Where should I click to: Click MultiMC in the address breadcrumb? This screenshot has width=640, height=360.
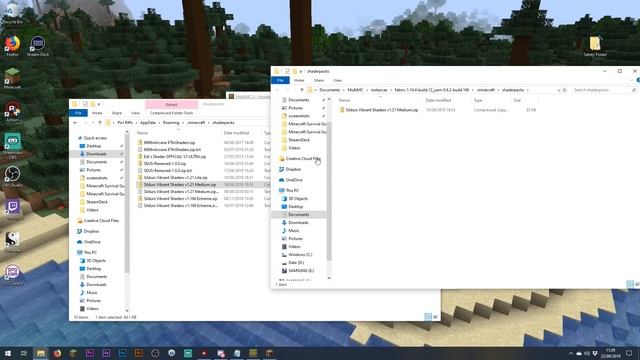pyautogui.click(x=355, y=90)
